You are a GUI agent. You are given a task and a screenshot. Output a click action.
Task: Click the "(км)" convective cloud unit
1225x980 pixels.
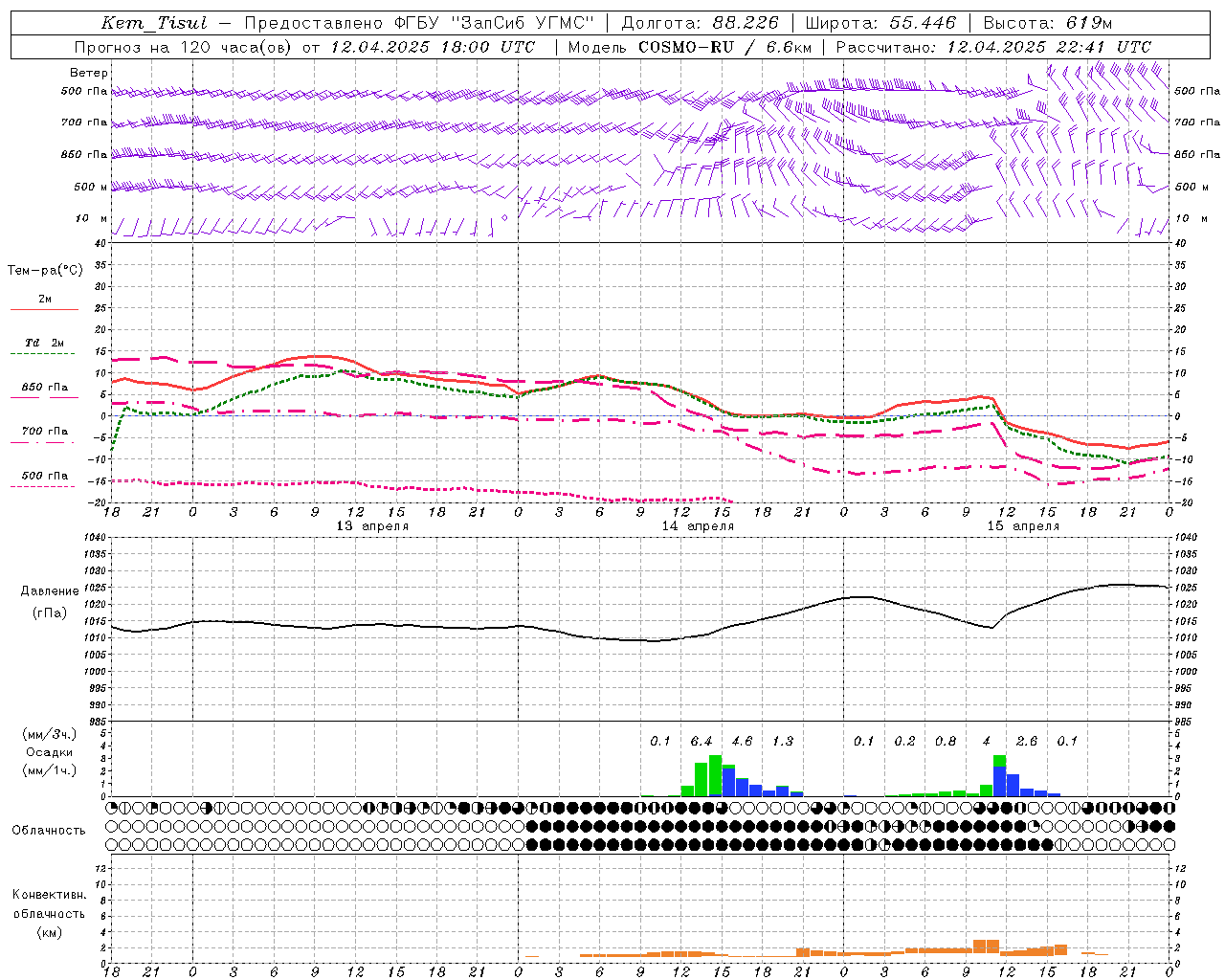49,932
